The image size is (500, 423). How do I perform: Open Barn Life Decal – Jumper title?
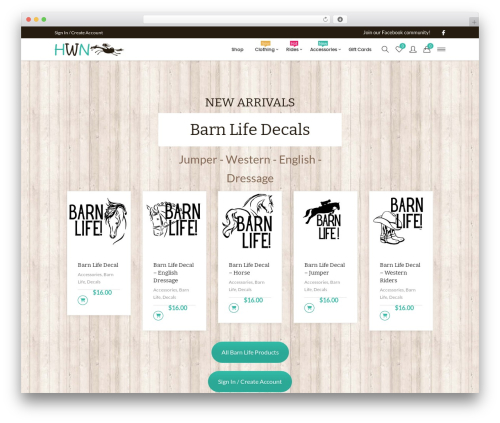coord(325,269)
